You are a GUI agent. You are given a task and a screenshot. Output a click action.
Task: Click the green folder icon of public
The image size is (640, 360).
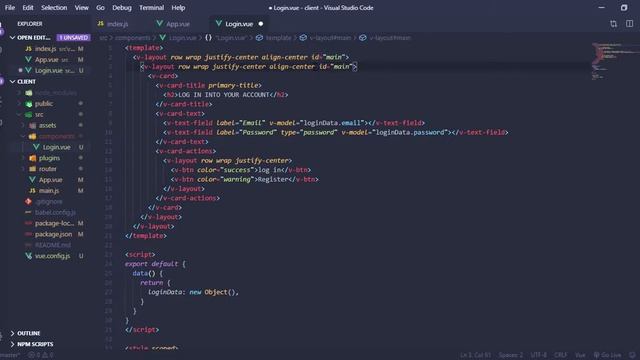click(x=29, y=104)
